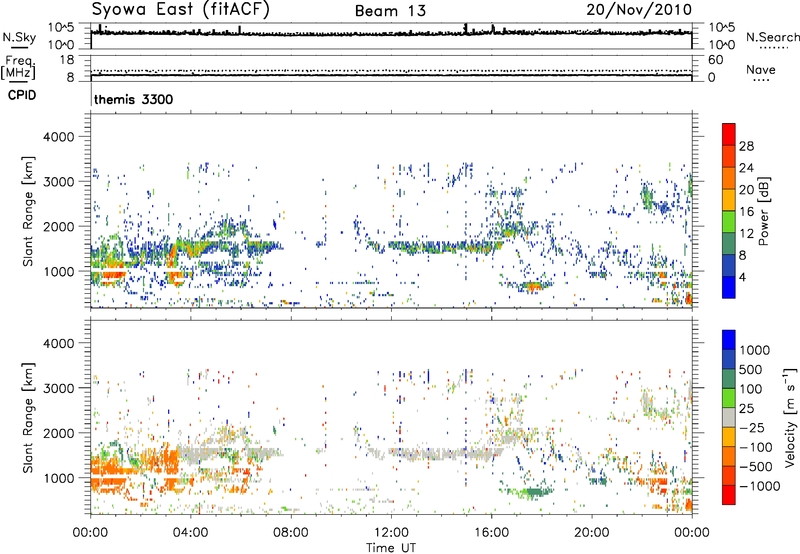Click the 'N.Search' legend label
Image resolution: width=800 pixels, height=554 pixels.
pyautogui.click(x=772, y=37)
